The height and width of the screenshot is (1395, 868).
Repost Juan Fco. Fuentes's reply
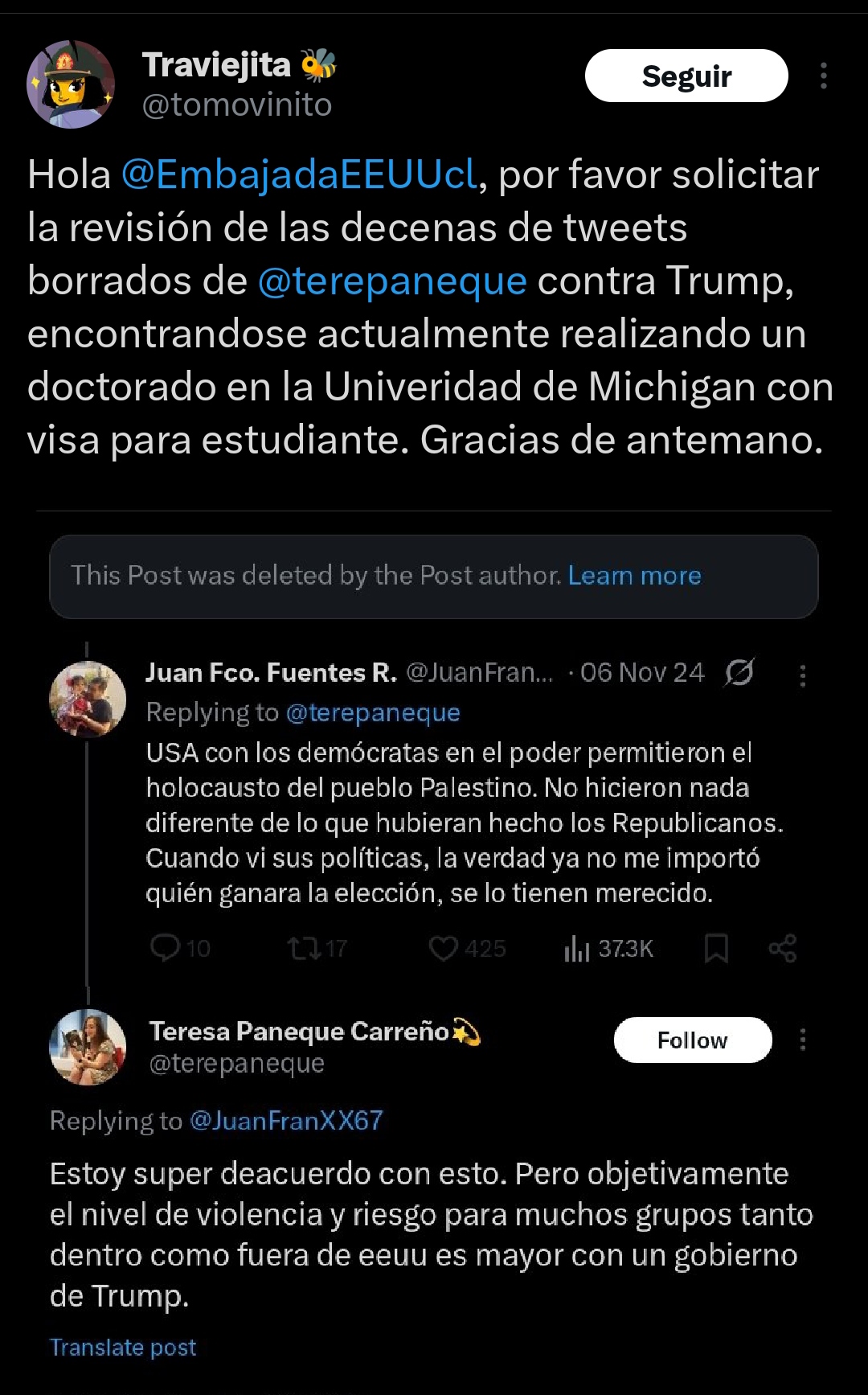tap(305, 948)
